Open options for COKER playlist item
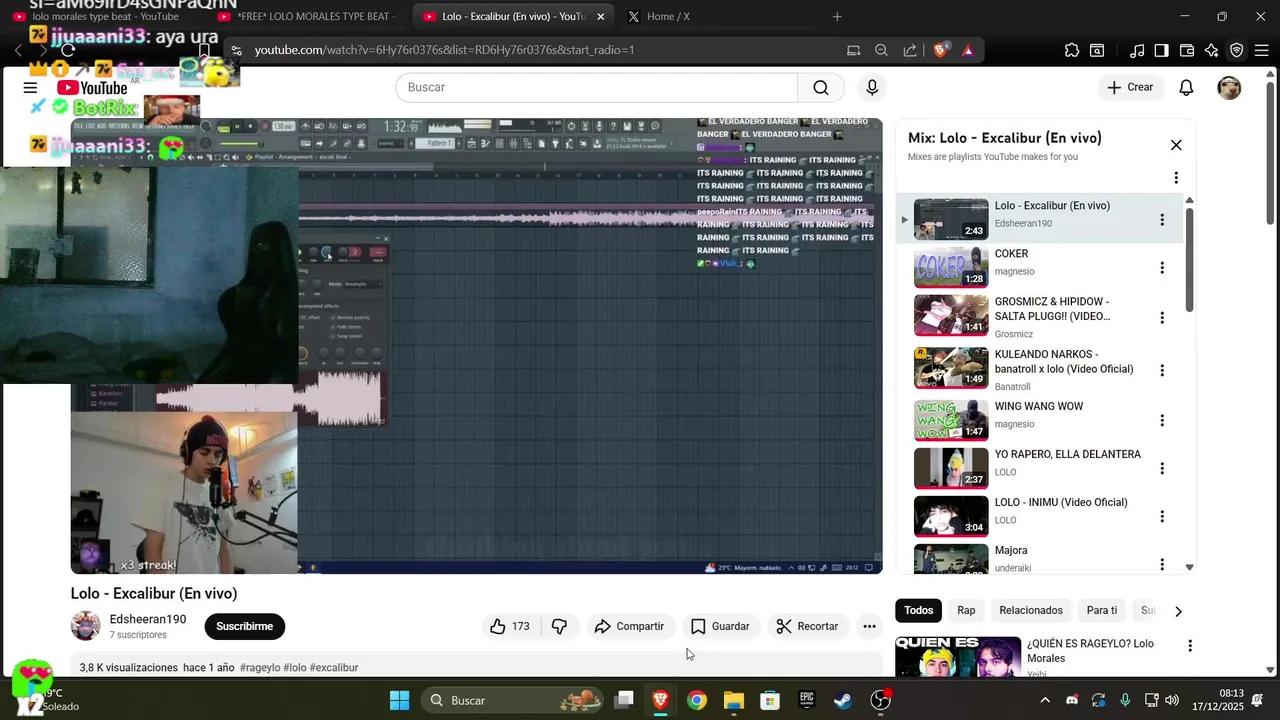This screenshot has width=1280, height=720. click(x=1162, y=268)
